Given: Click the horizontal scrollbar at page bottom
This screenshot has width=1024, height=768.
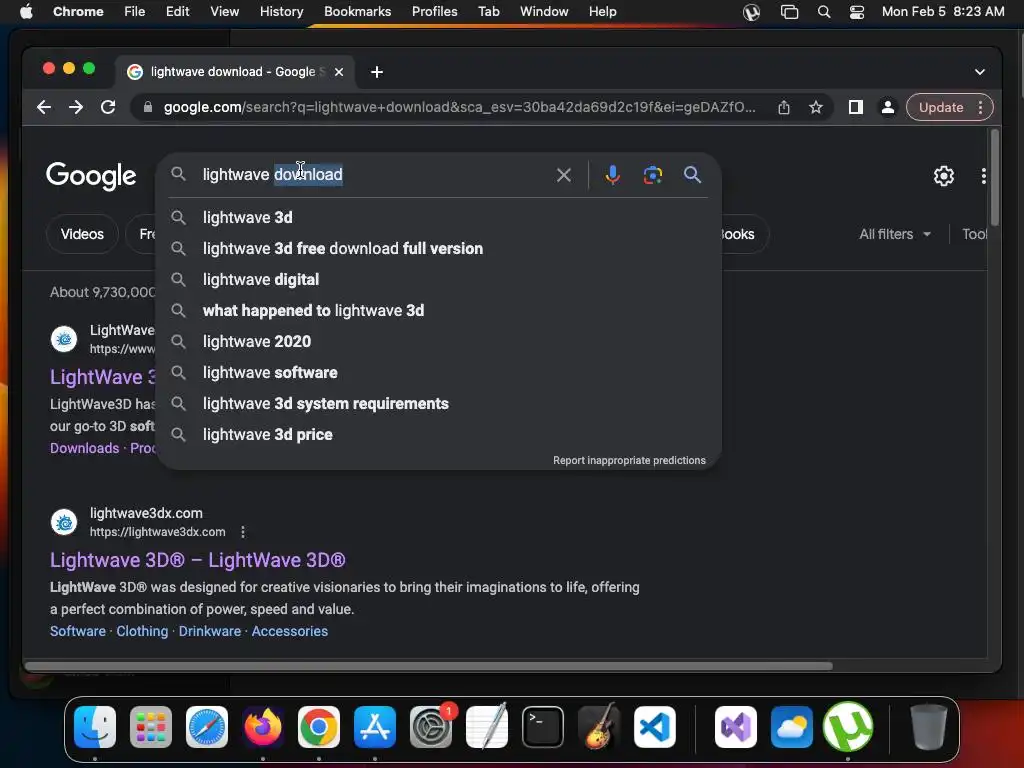Looking at the screenshot, I should click(428, 666).
